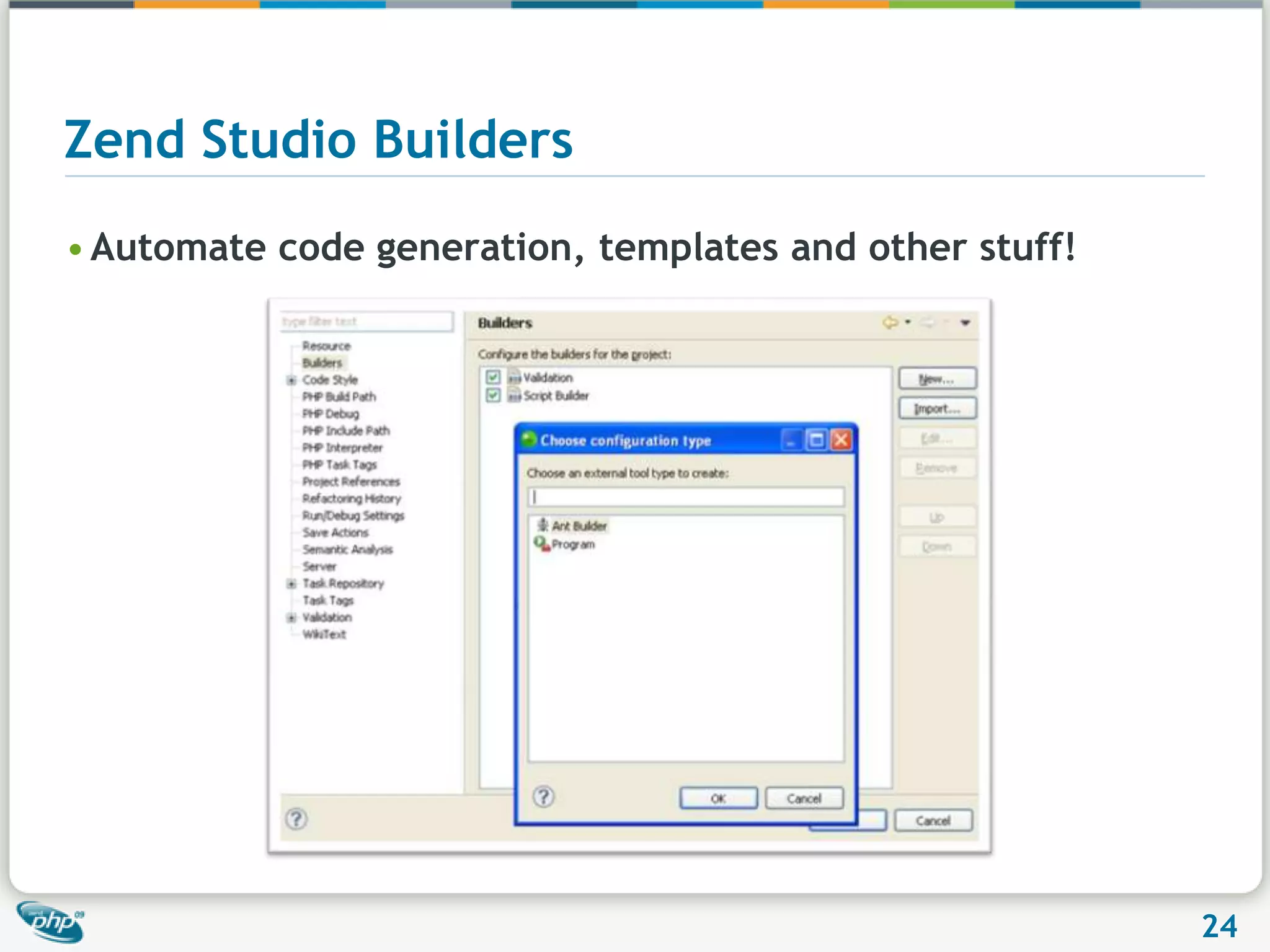Click the php logo on the slide

point(51,922)
